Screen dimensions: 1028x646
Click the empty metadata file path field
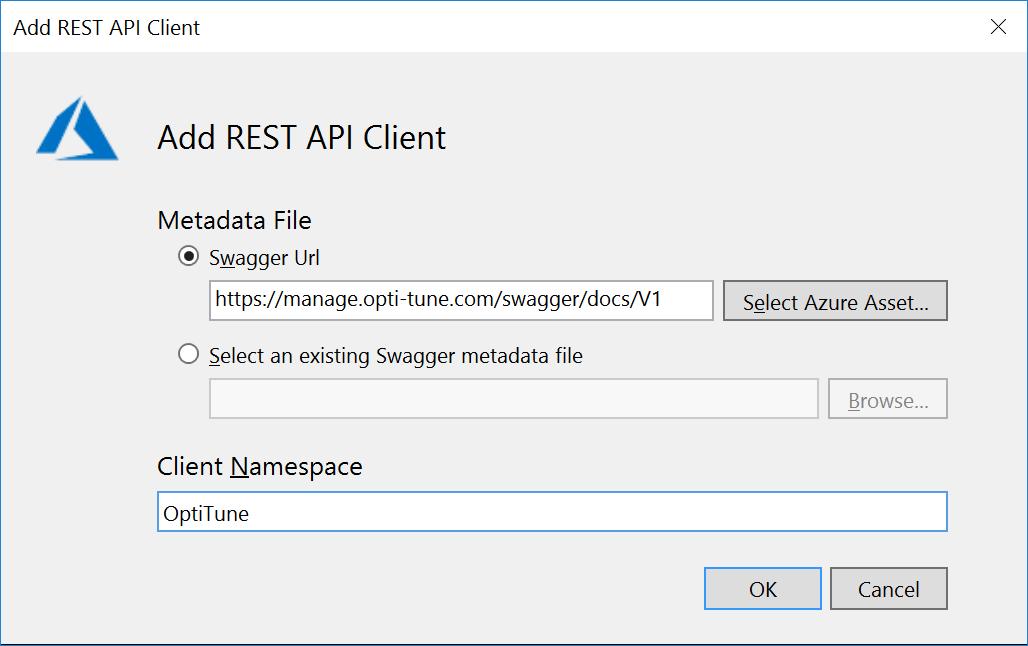click(514, 398)
